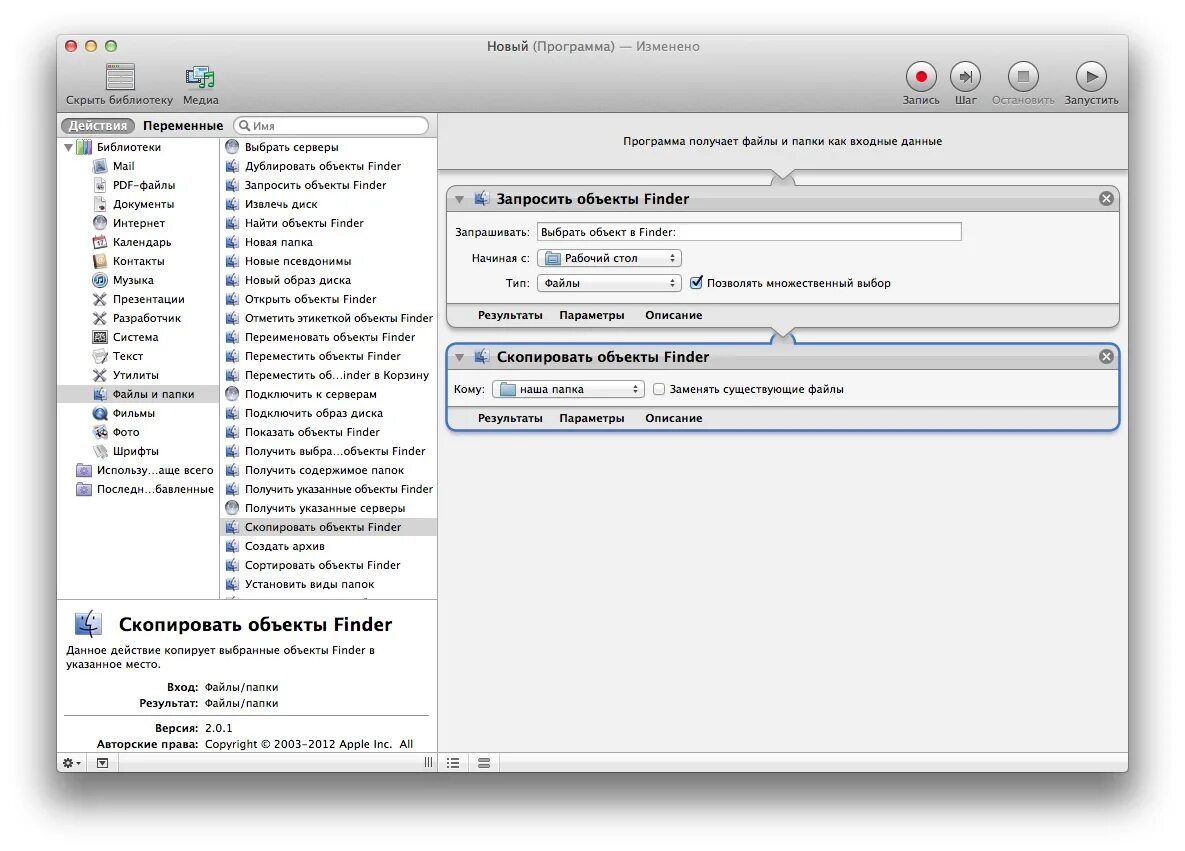Switch to list log view icon
Image resolution: width=1185 pixels, height=851 pixels.
coord(453,763)
